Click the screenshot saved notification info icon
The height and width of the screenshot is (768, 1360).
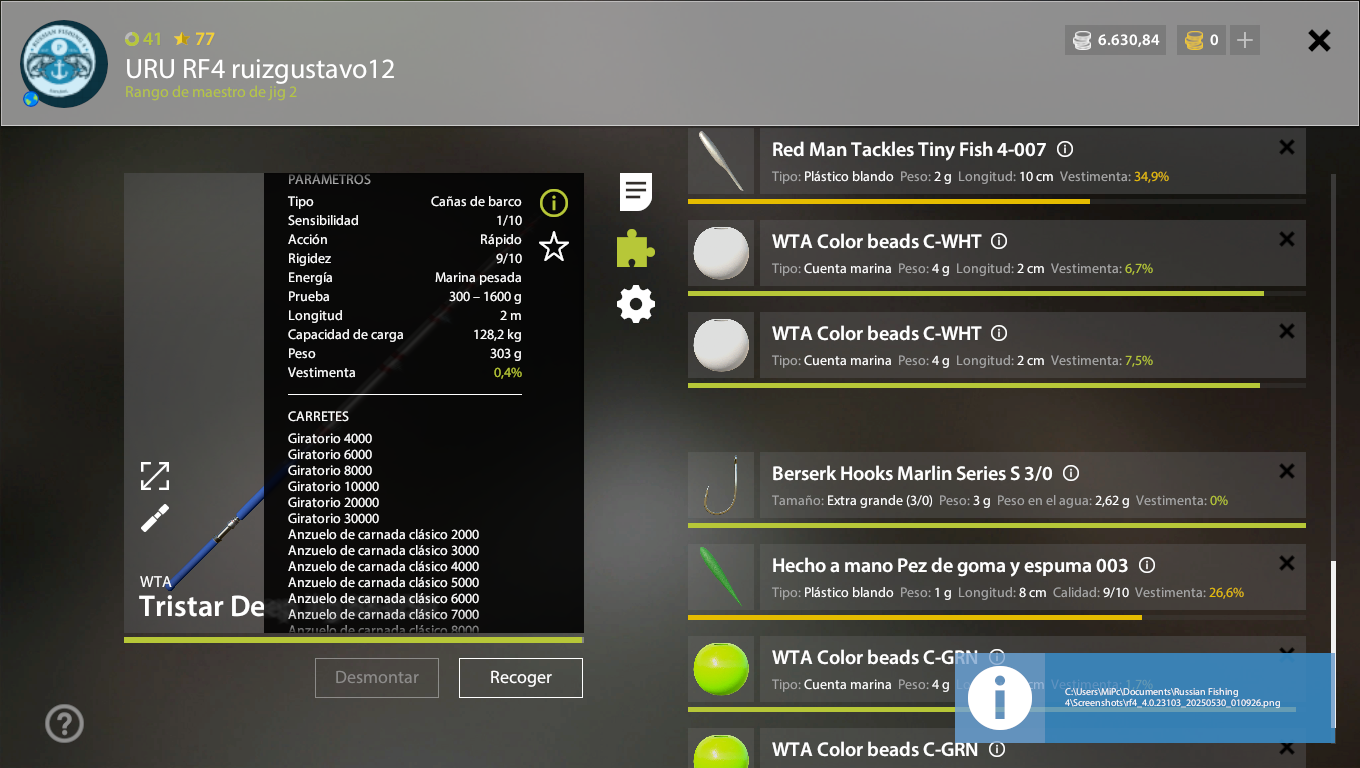tap(1000, 698)
